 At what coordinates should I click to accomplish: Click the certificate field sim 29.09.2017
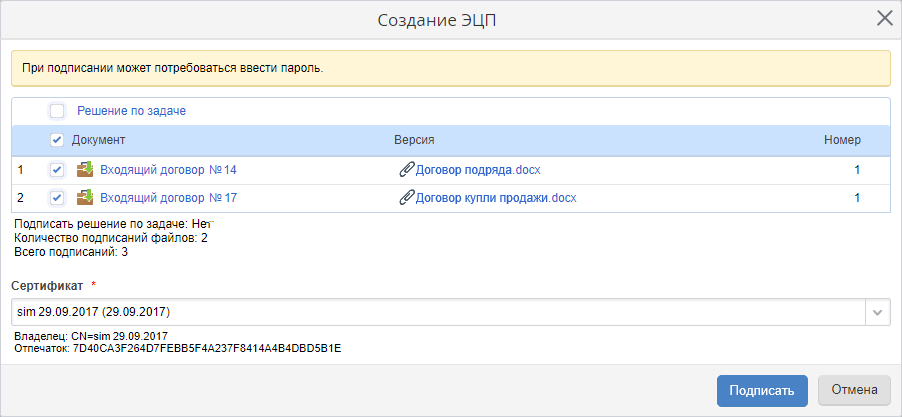pos(438,312)
